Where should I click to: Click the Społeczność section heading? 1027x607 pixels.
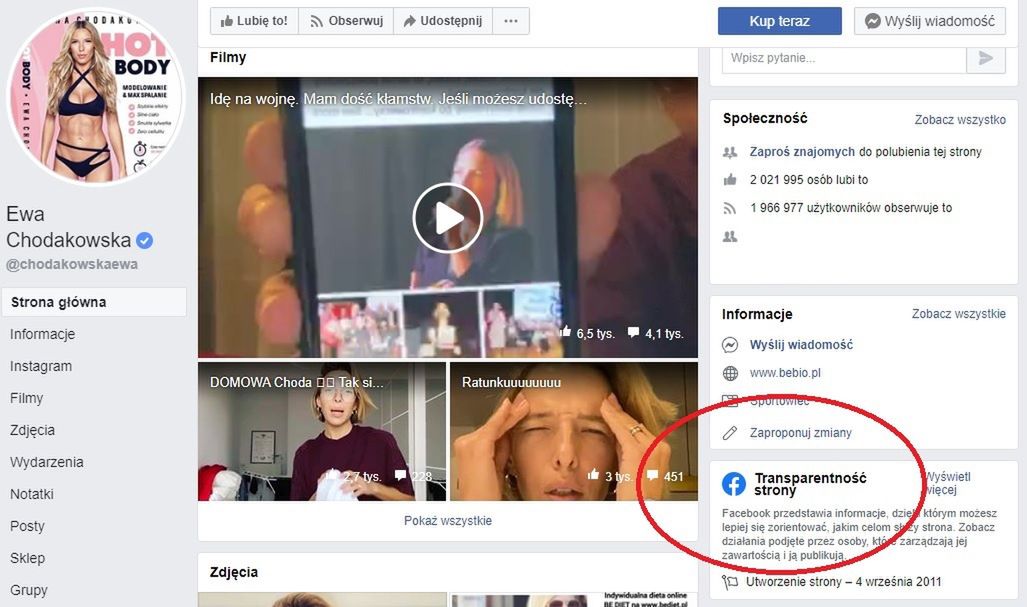[x=765, y=119]
